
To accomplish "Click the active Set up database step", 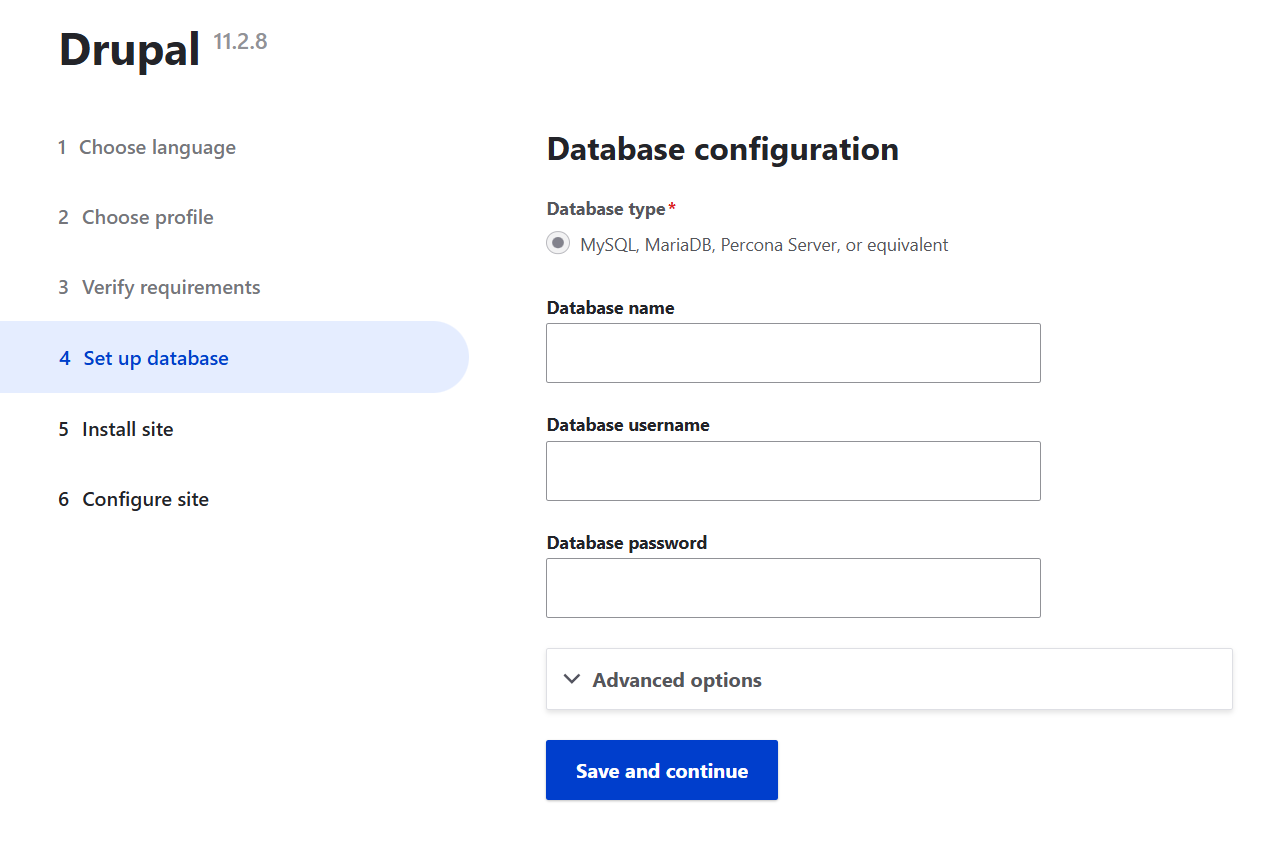I will click(x=156, y=358).
